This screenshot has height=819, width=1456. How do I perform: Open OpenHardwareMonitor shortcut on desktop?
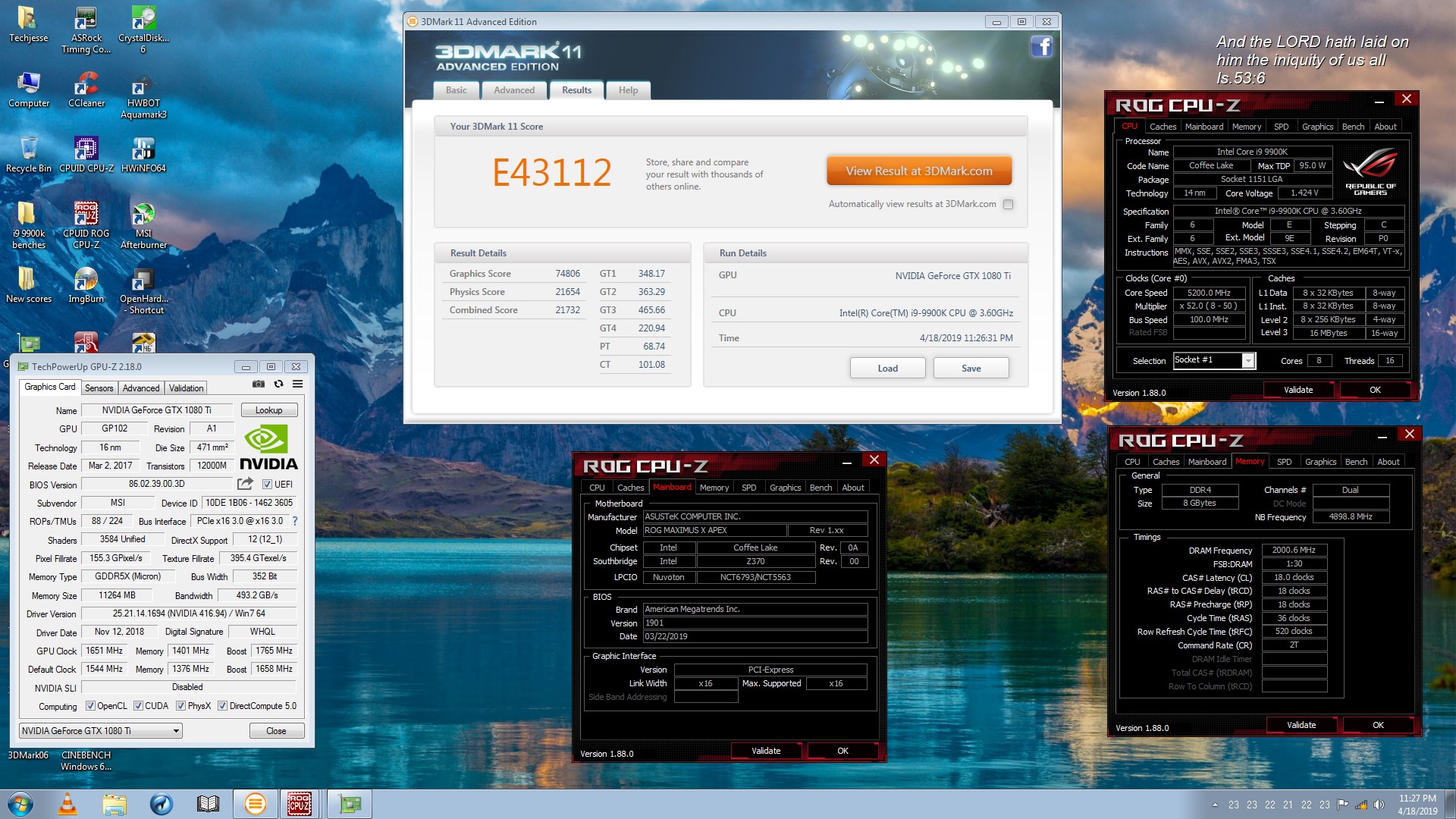[143, 291]
